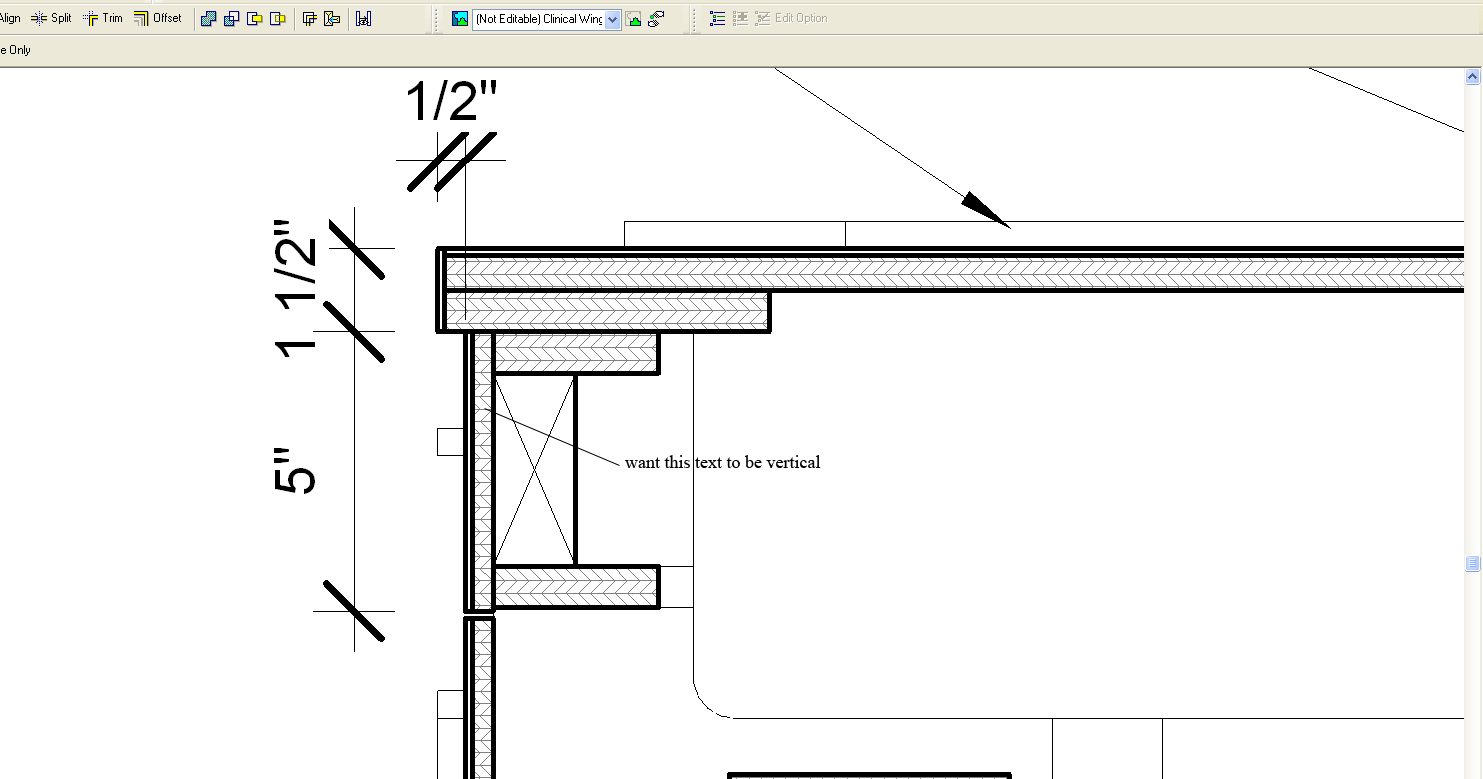1483x779 pixels.
Task: Select the 1 1/2" dimension text
Action: [297, 288]
